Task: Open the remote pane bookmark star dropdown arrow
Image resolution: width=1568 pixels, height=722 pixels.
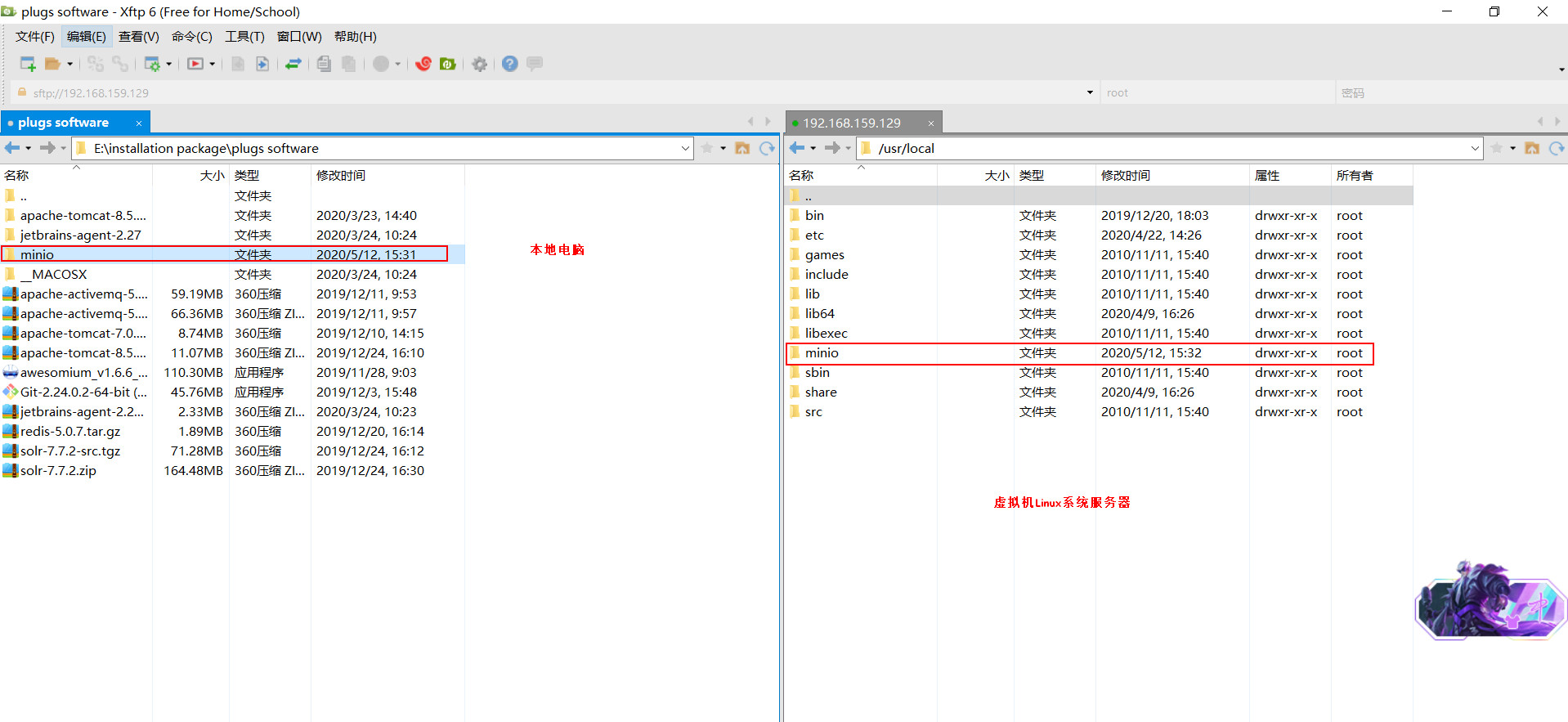Action: pyautogui.click(x=1513, y=148)
